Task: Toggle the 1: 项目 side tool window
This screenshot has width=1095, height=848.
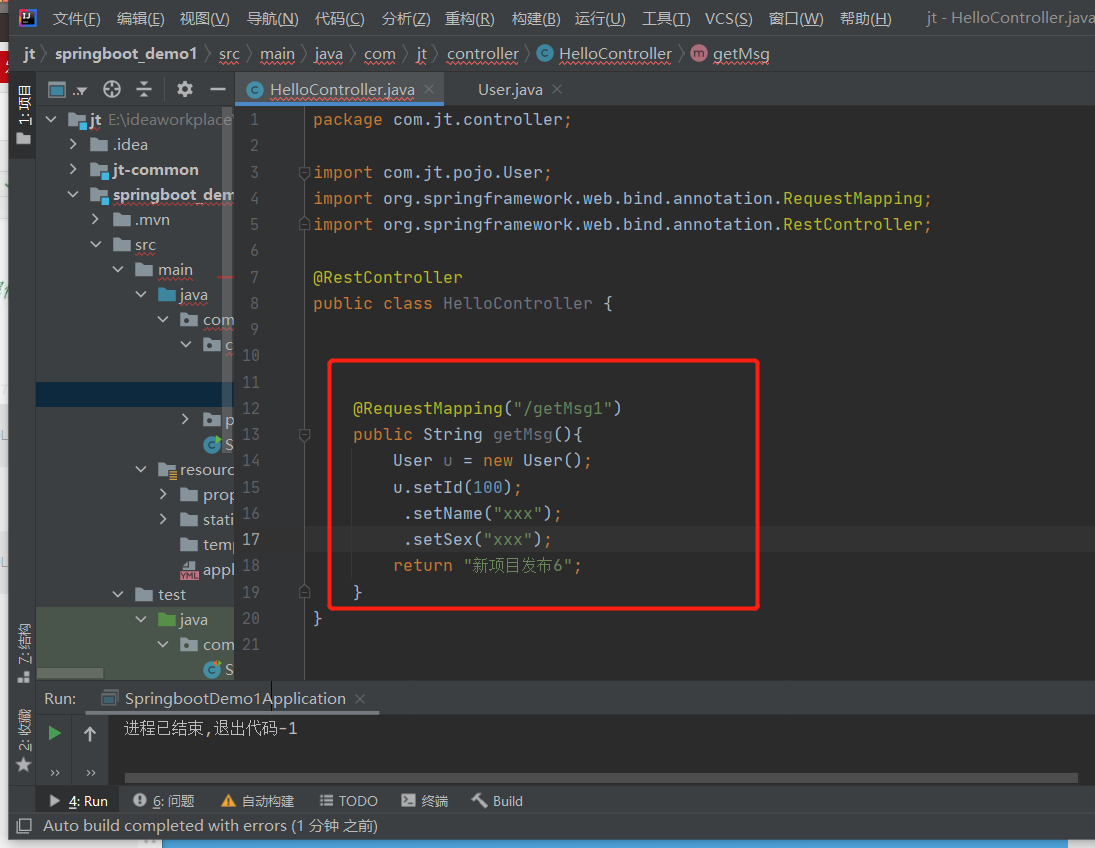Action: 24,115
